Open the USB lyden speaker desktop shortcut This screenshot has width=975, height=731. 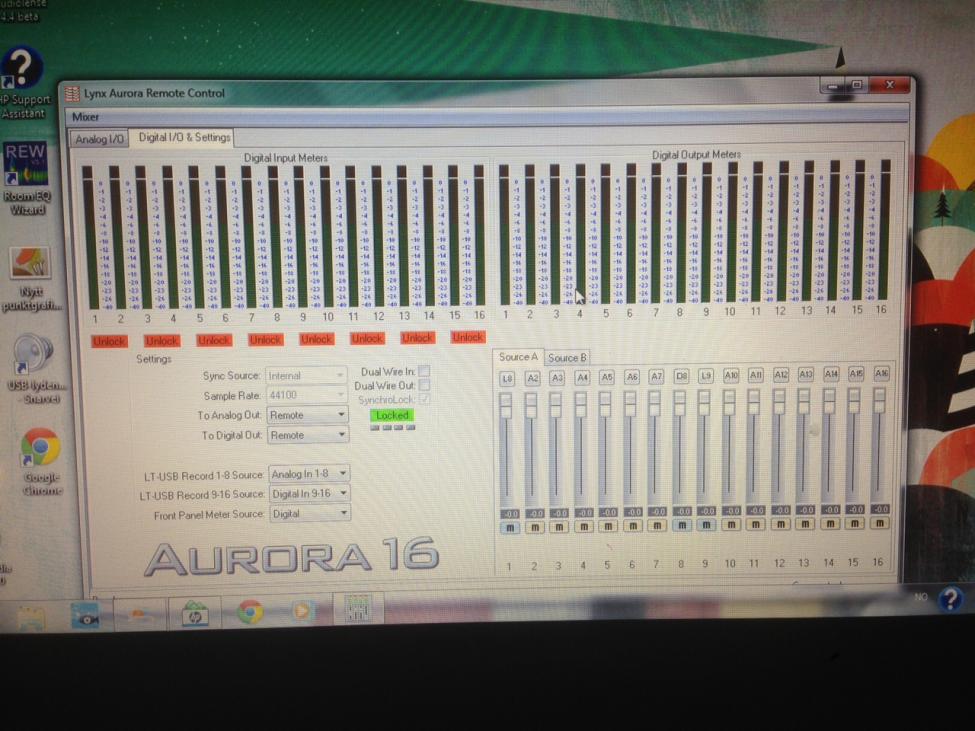34,369
